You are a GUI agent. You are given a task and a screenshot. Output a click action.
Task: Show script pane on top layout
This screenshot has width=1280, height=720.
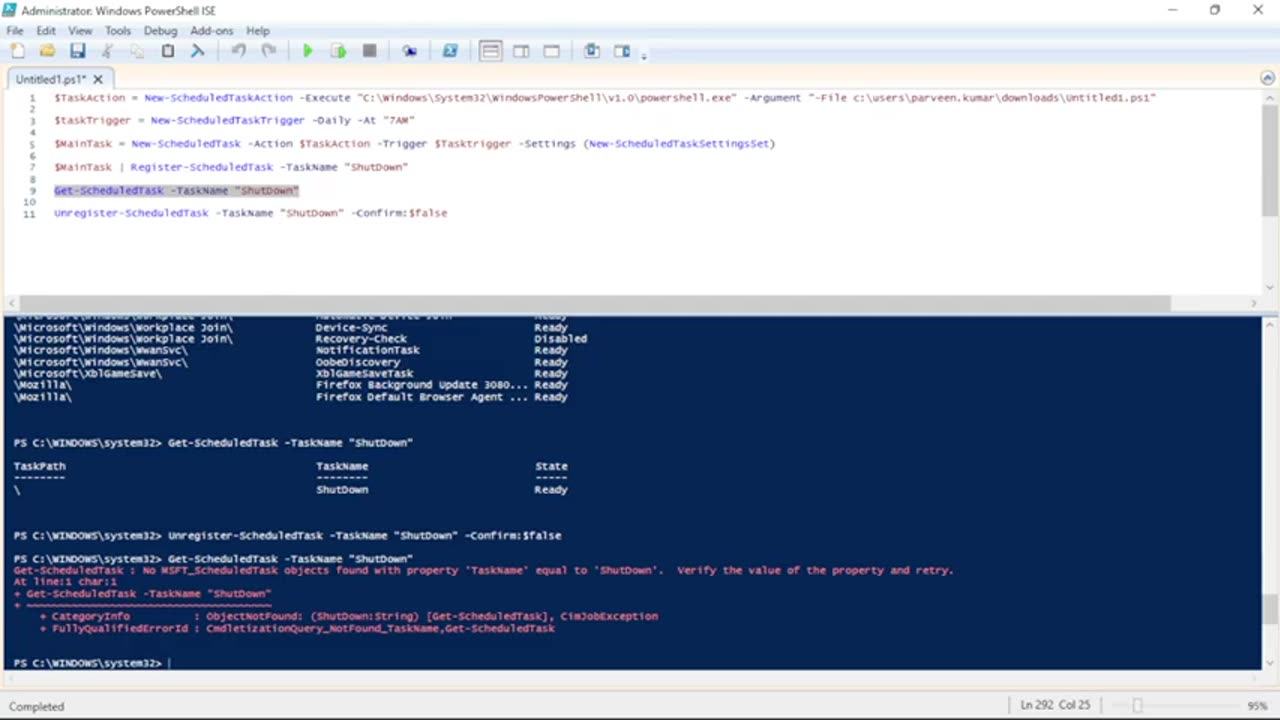[x=490, y=51]
